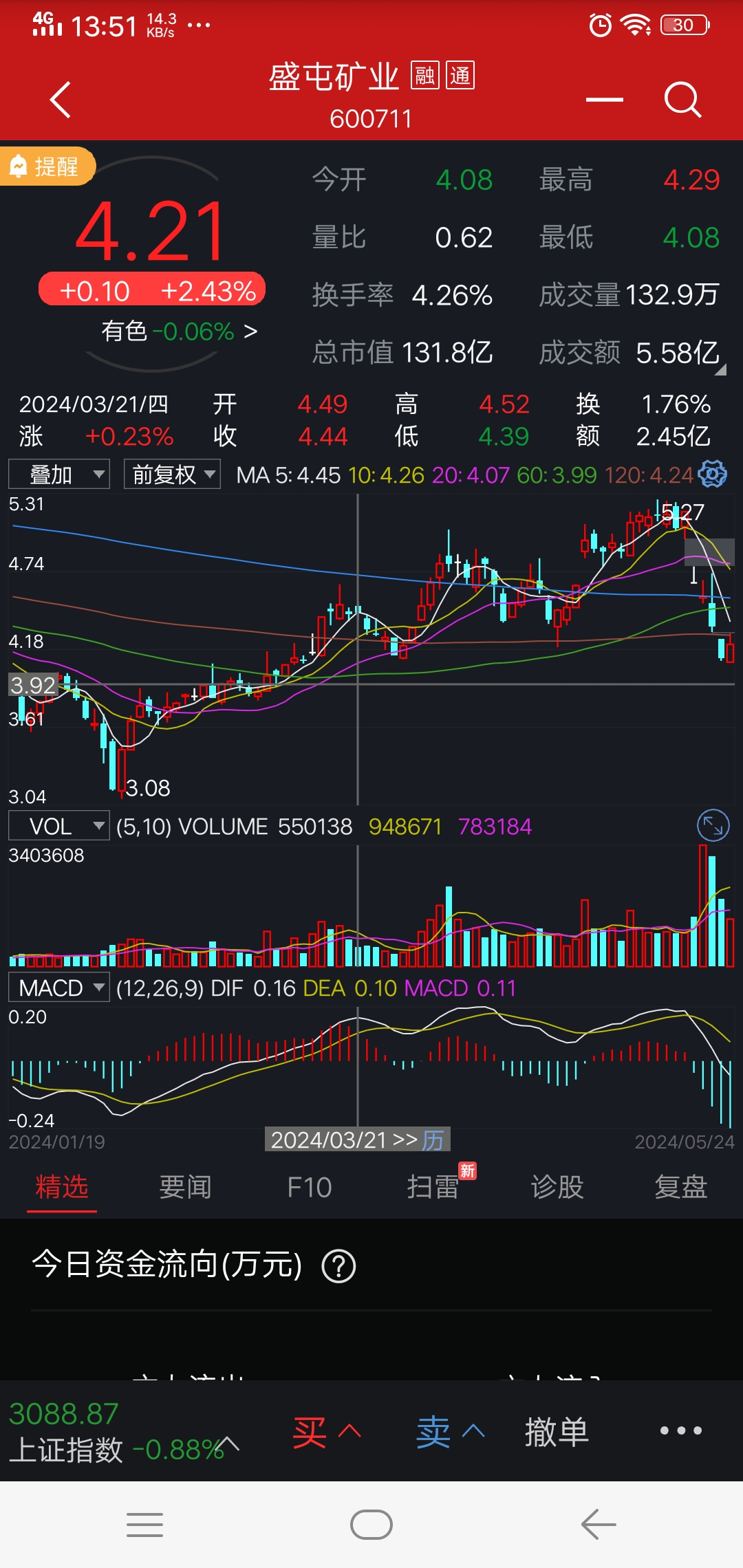Screen dimensions: 743x1568
Task: Expand the 卖 sell options
Action: [x=451, y=1432]
